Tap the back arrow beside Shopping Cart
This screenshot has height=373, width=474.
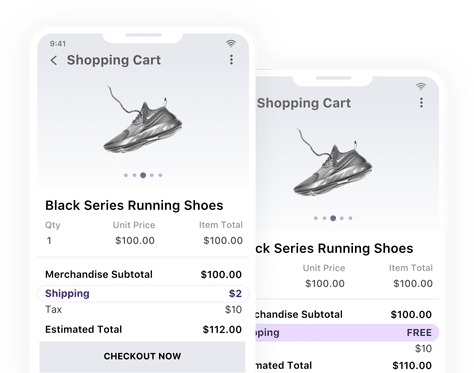tap(54, 60)
